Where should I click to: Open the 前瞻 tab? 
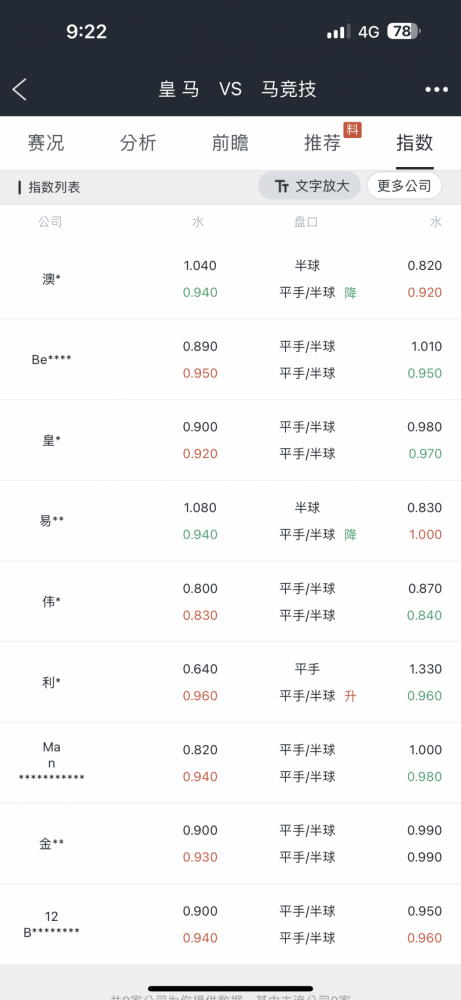230,143
